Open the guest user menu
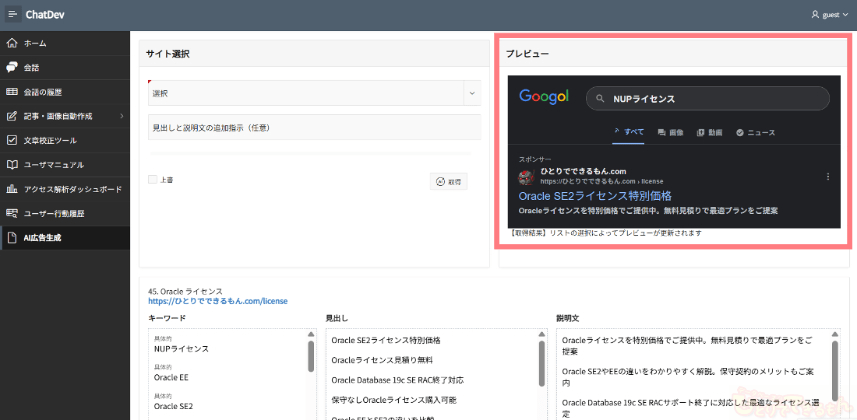 click(829, 15)
